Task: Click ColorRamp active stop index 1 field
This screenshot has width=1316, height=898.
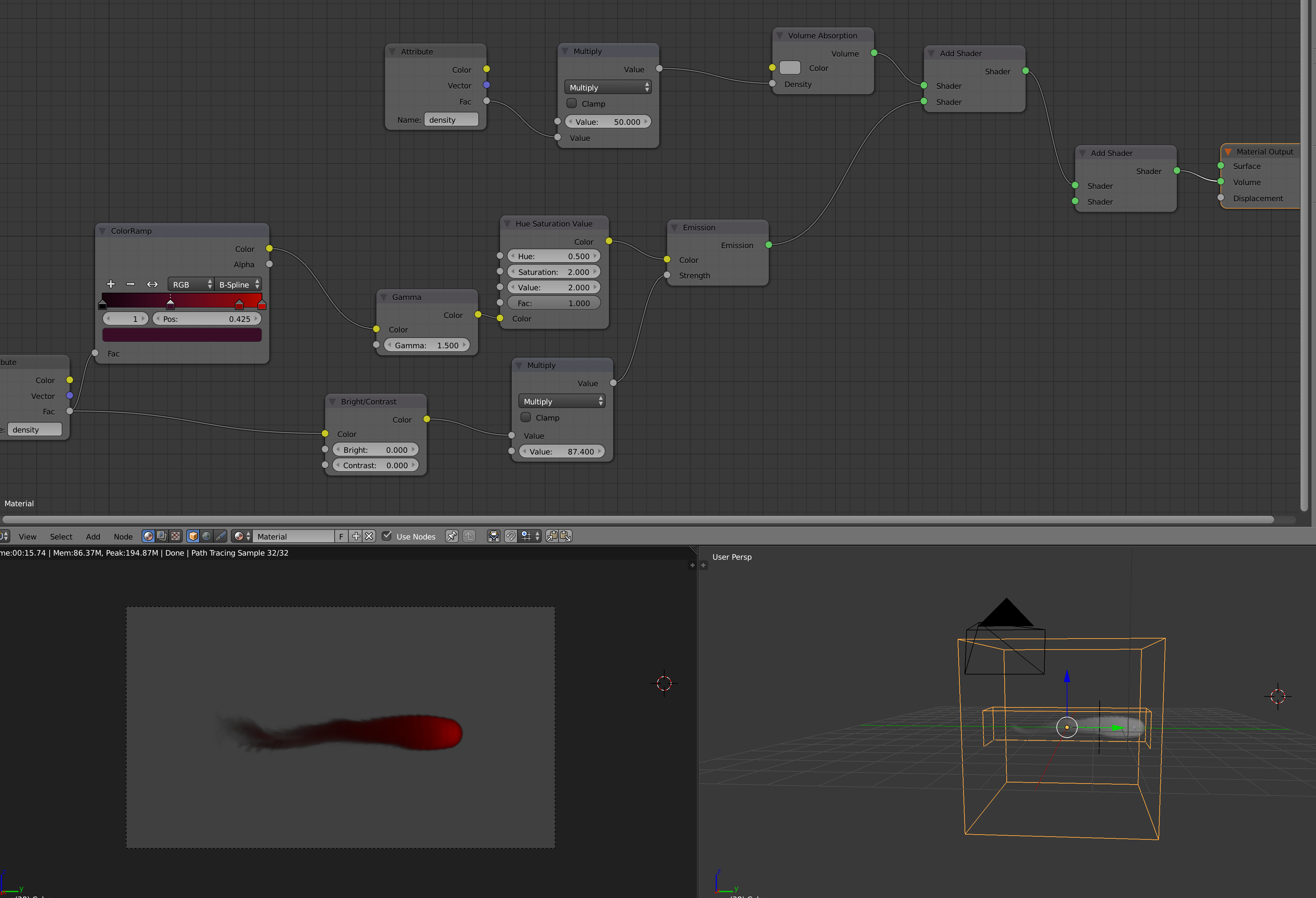Action: click(x=126, y=319)
